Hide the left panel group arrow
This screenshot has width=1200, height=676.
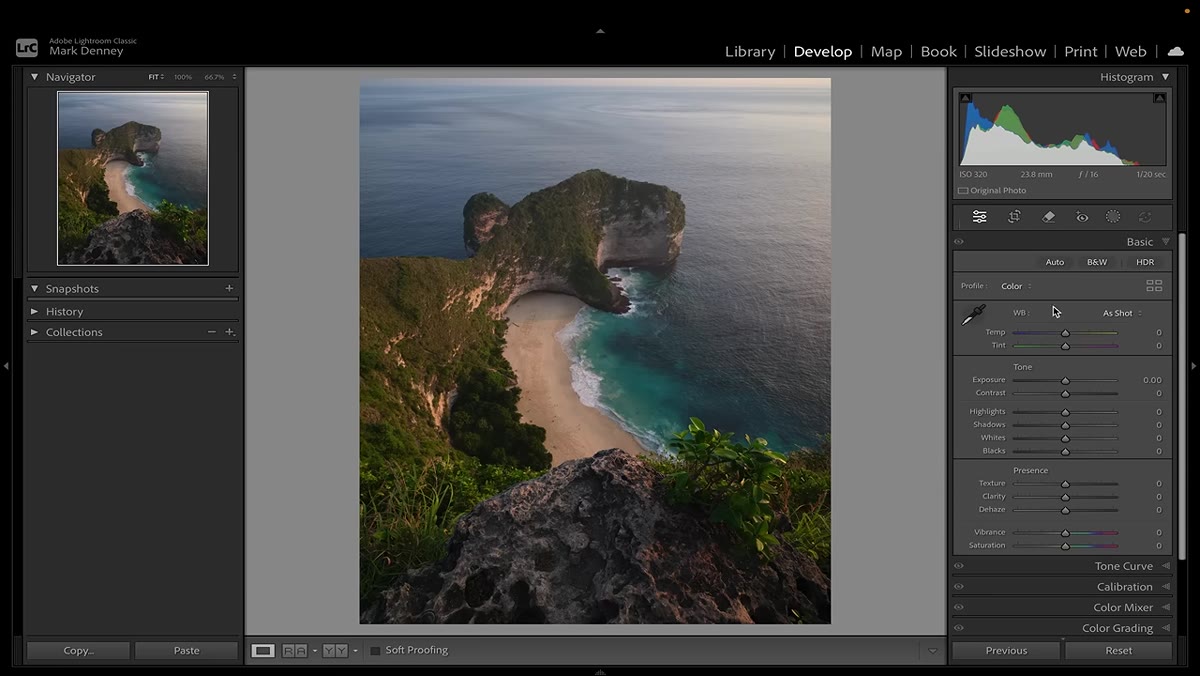(x=6, y=366)
